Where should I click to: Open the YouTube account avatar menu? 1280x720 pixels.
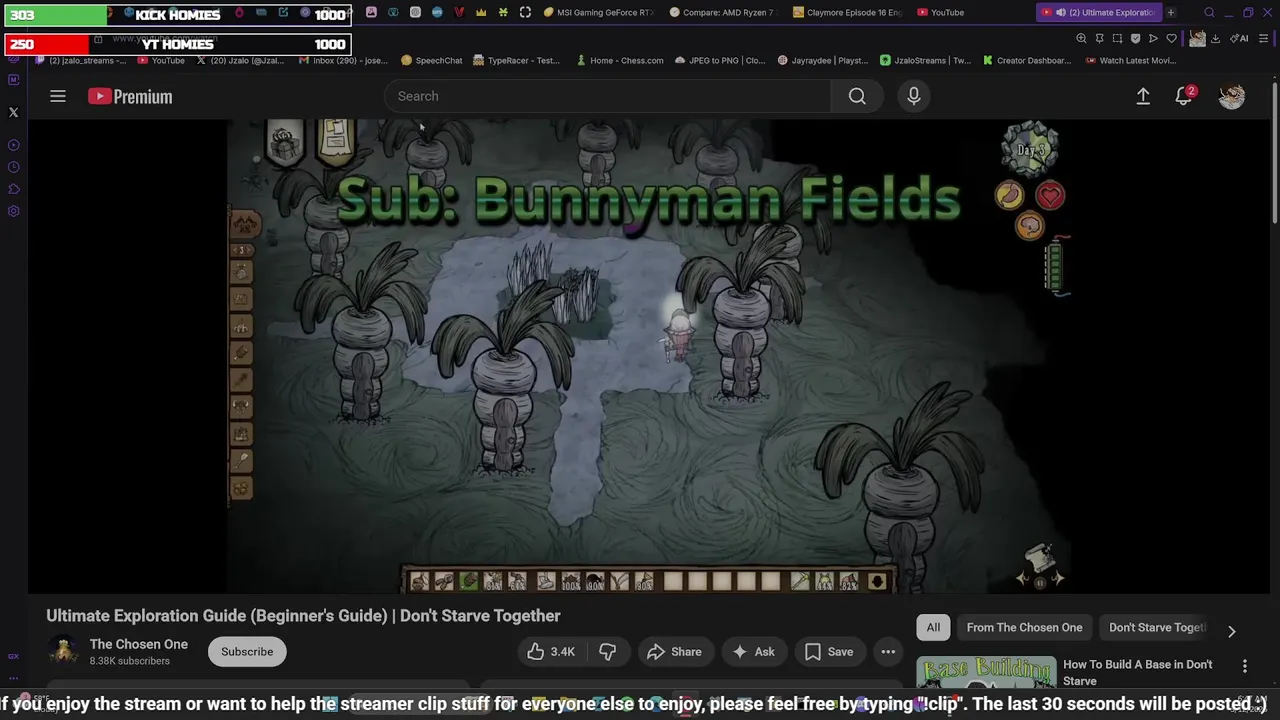tap(1232, 96)
